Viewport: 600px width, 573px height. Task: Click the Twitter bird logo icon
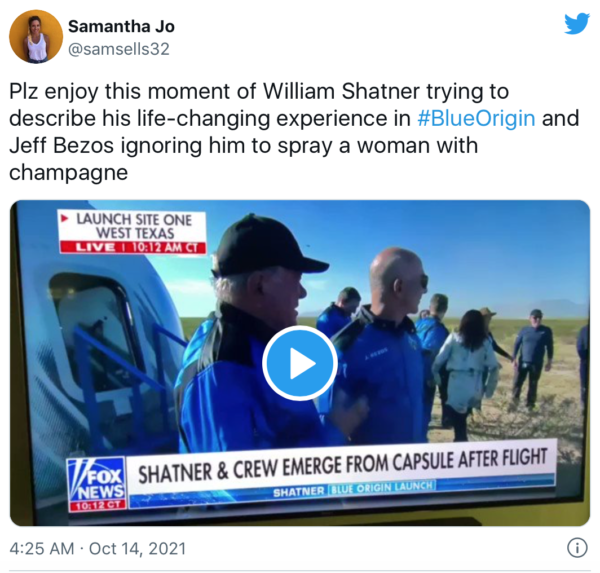point(577,24)
